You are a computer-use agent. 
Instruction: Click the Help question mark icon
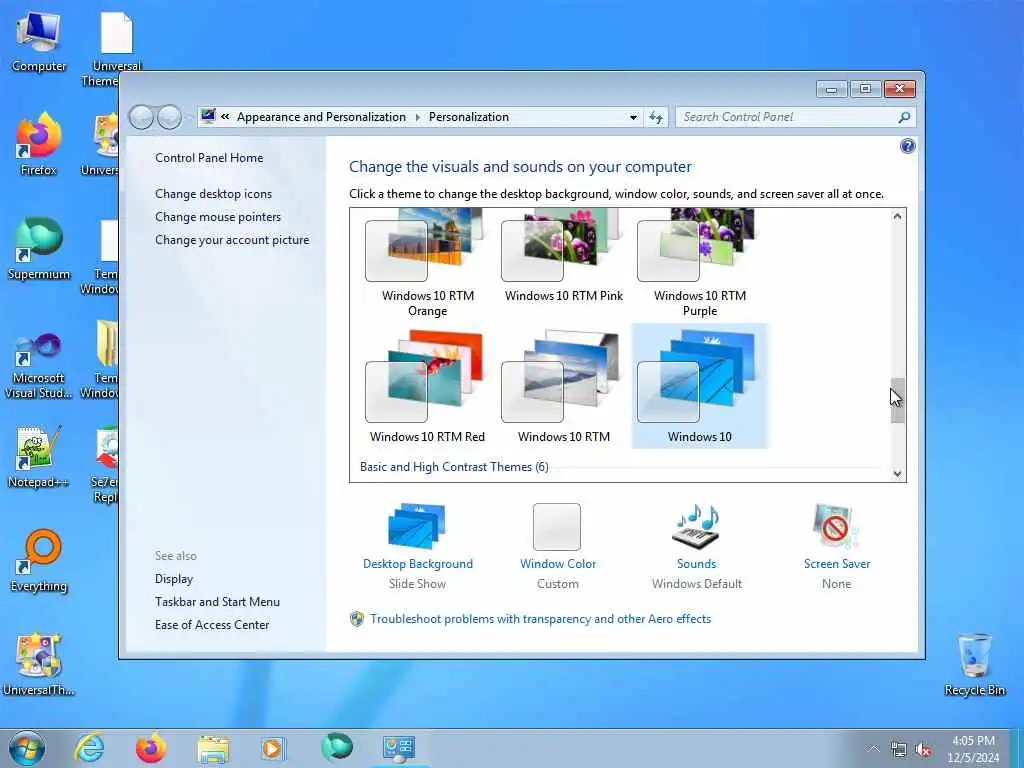pos(907,146)
